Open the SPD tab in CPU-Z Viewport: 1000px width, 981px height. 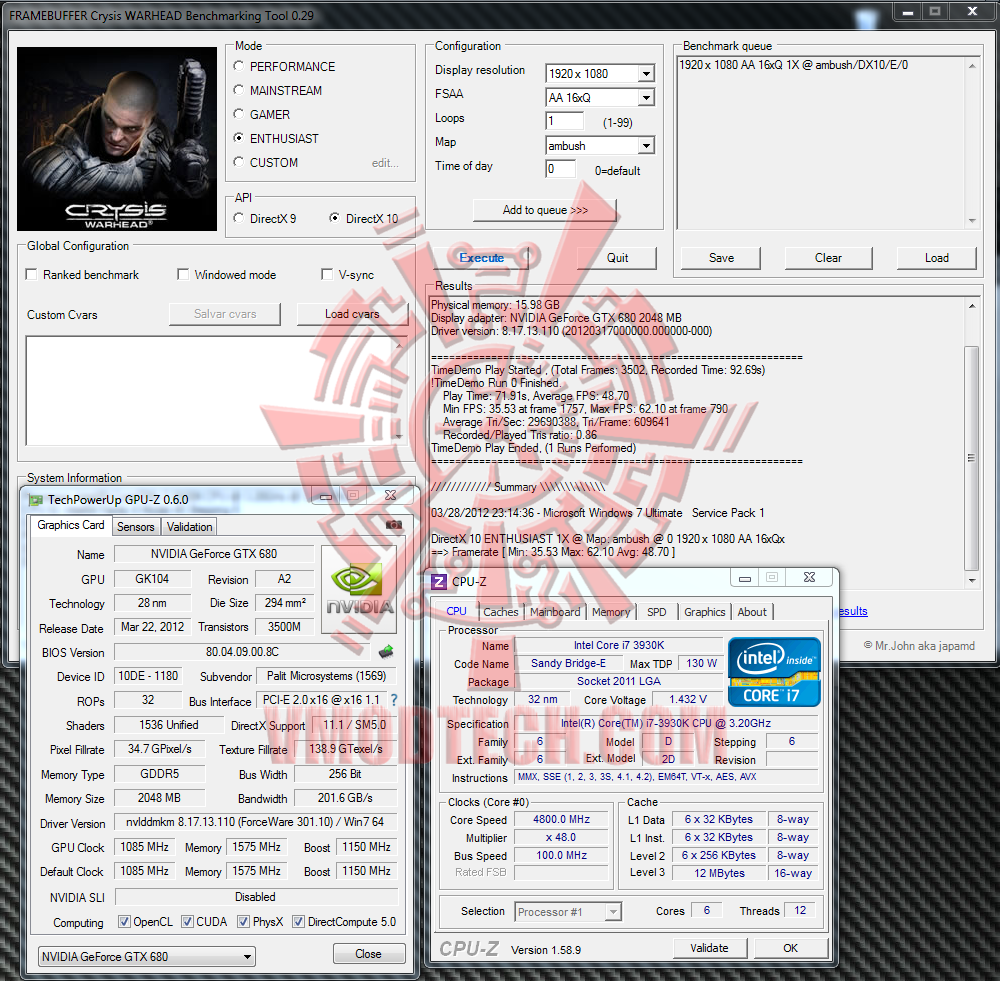656,612
